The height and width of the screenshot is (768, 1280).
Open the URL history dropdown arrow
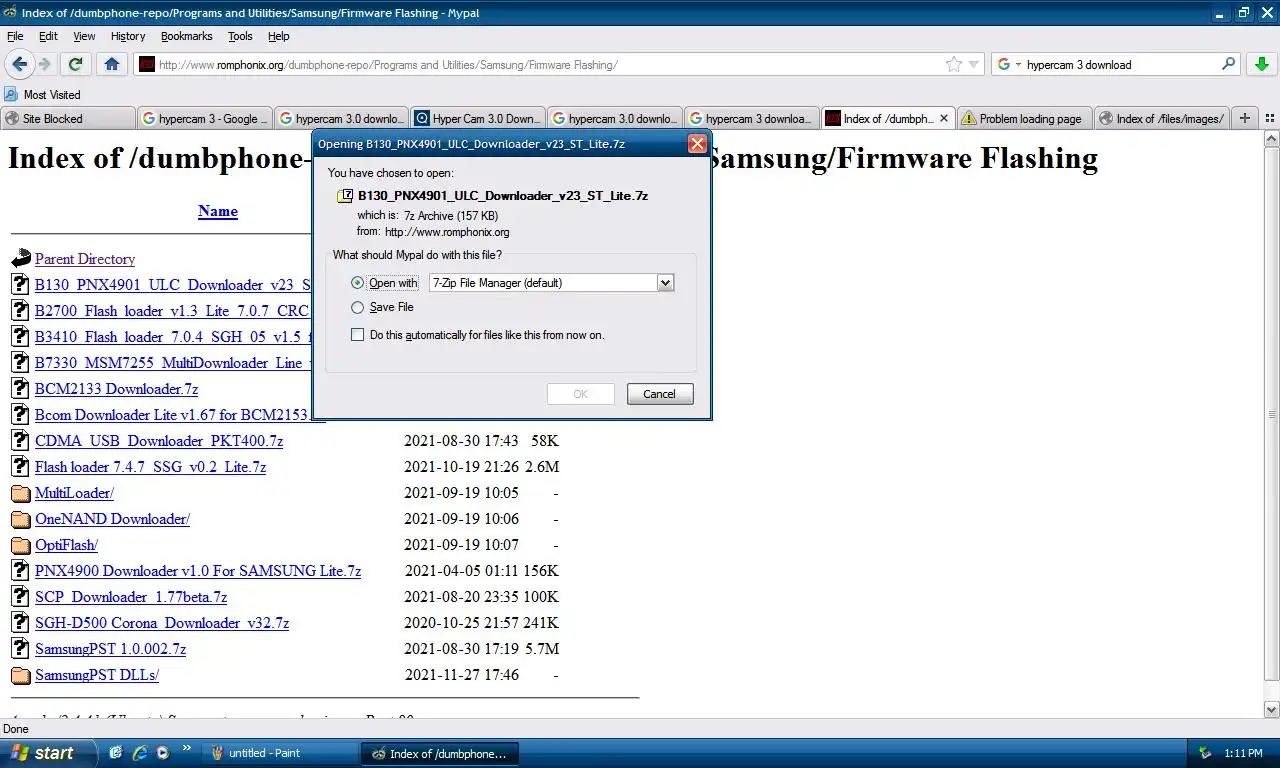[973, 65]
